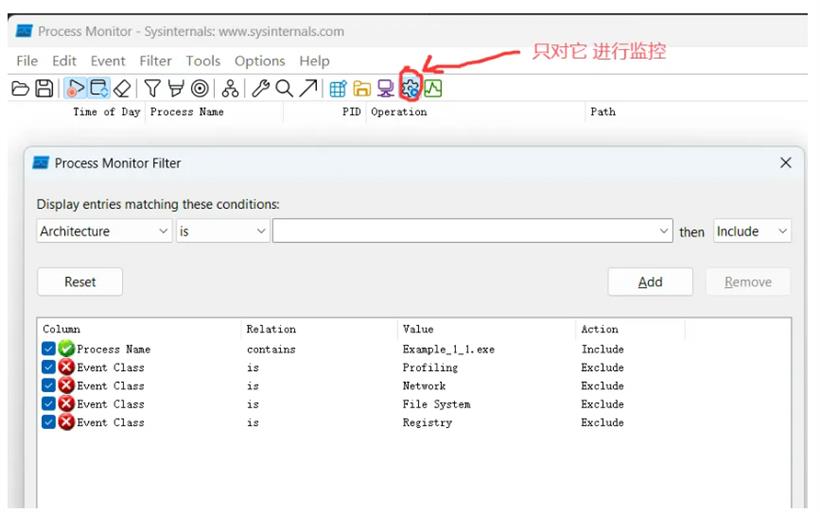Click the Process Name column header in main window

(187, 112)
